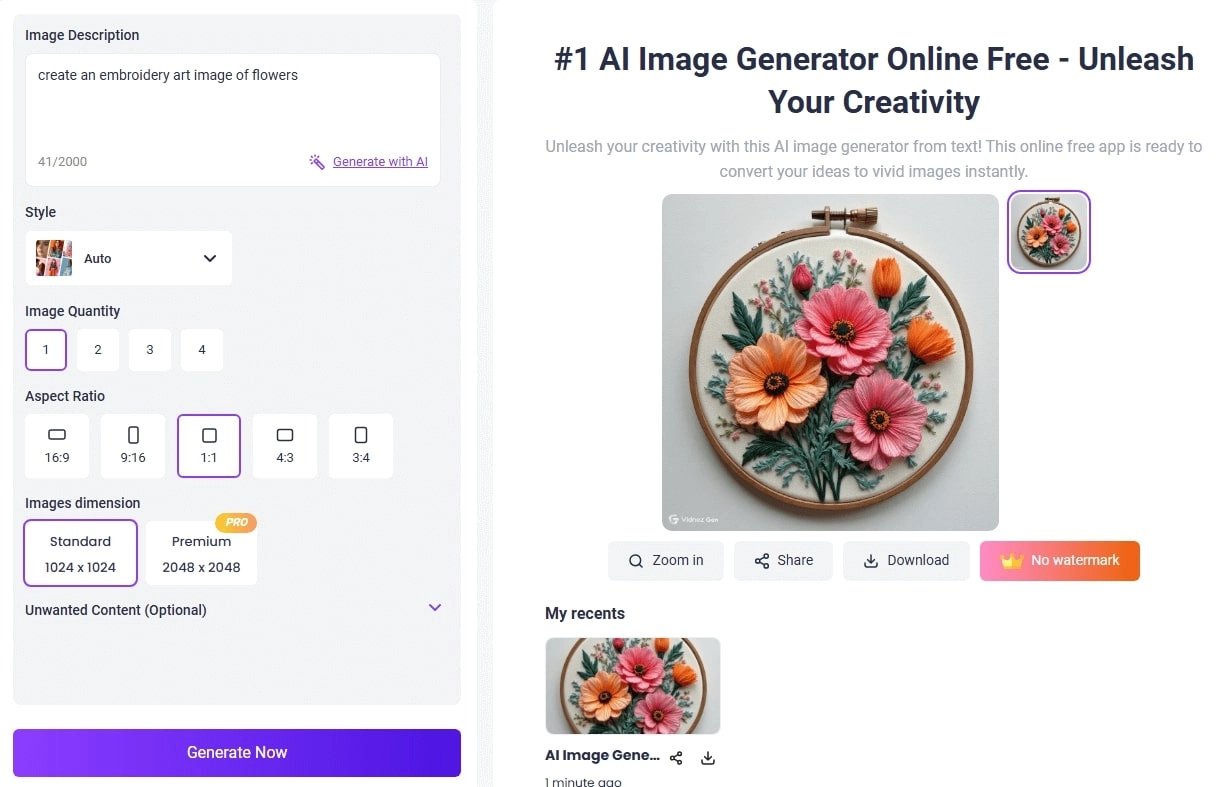Switch to the My recents section thumbnail
This screenshot has height=787, width=1221.
click(x=632, y=685)
